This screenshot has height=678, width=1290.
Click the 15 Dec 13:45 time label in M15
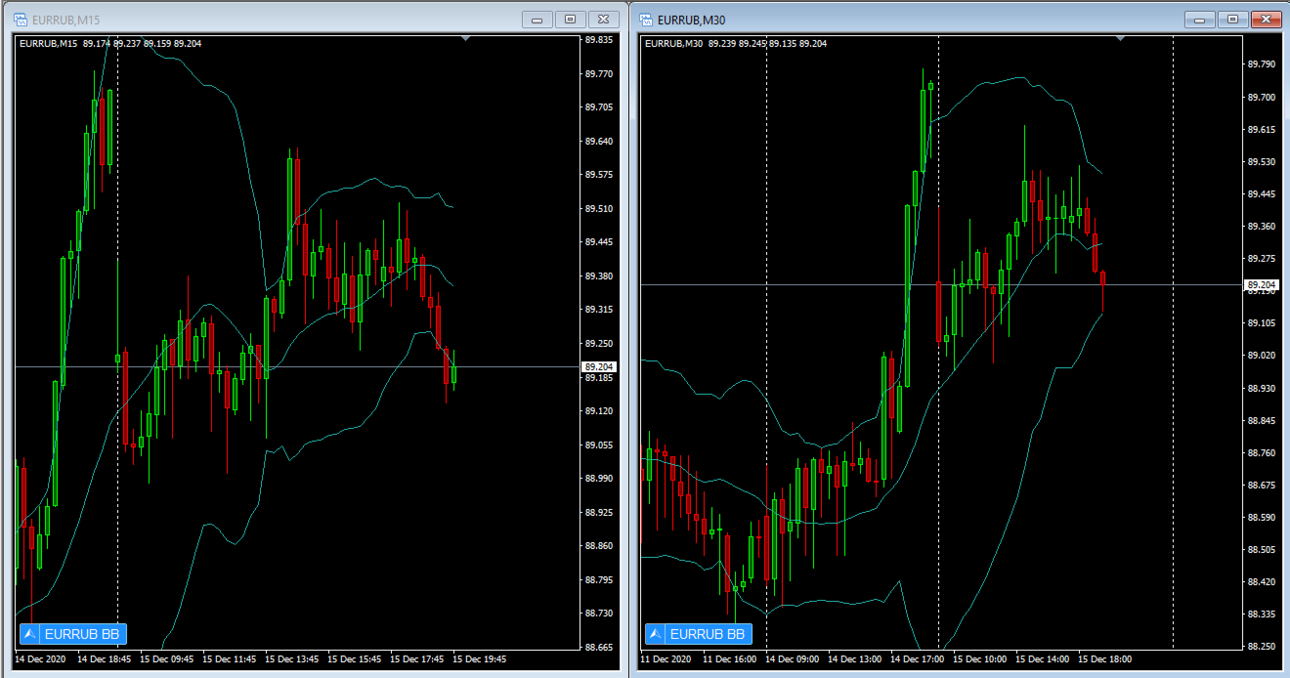[x=293, y=660]
